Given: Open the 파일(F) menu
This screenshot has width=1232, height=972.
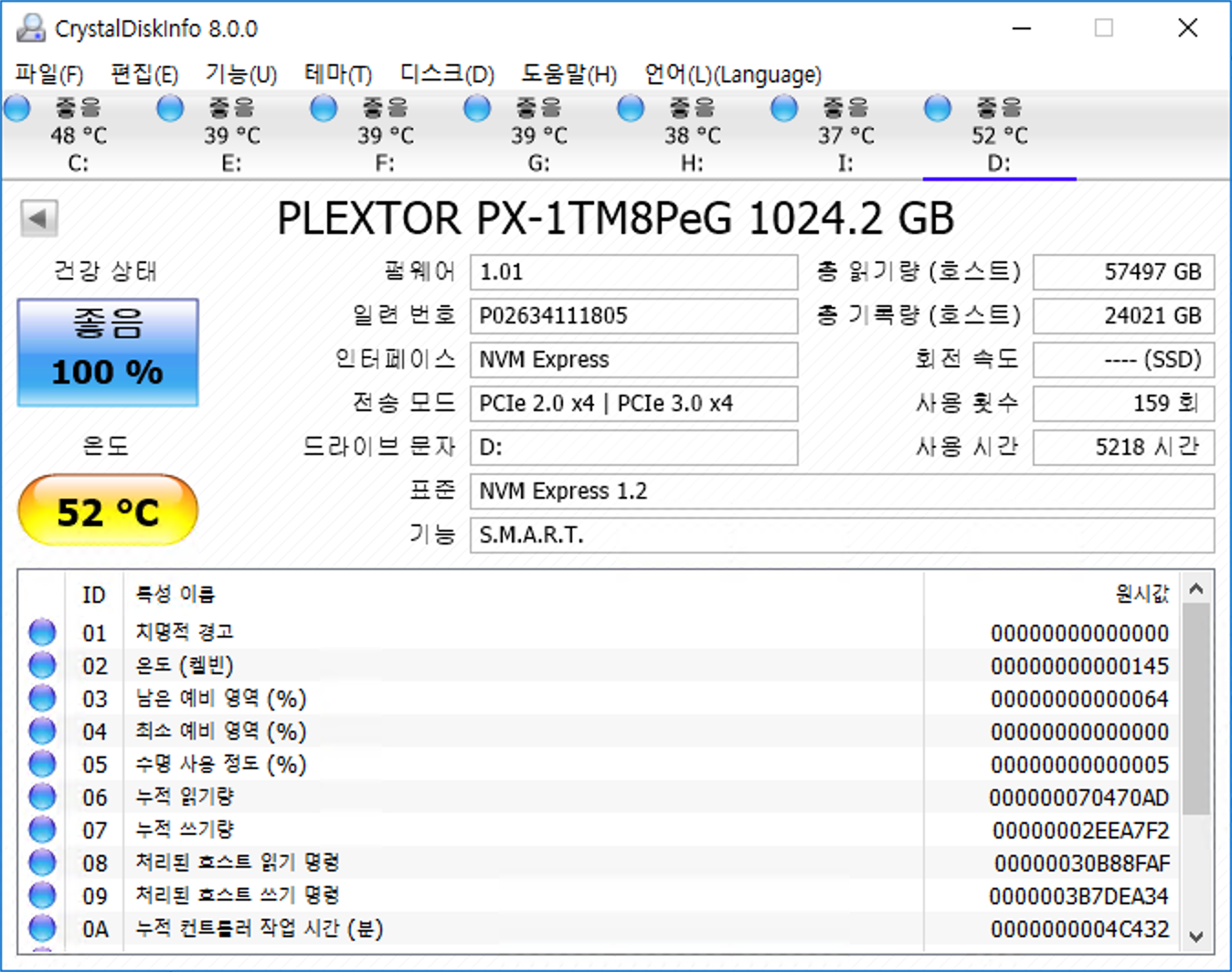Looking at the screenshot, I should tap(49, 74).
